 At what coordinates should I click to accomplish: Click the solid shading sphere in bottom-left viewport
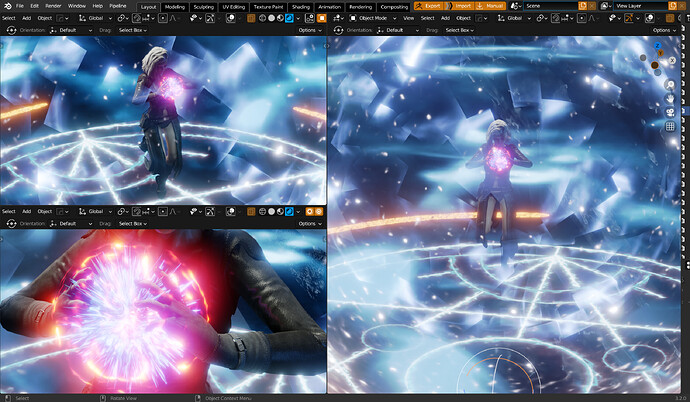(272, 212)
